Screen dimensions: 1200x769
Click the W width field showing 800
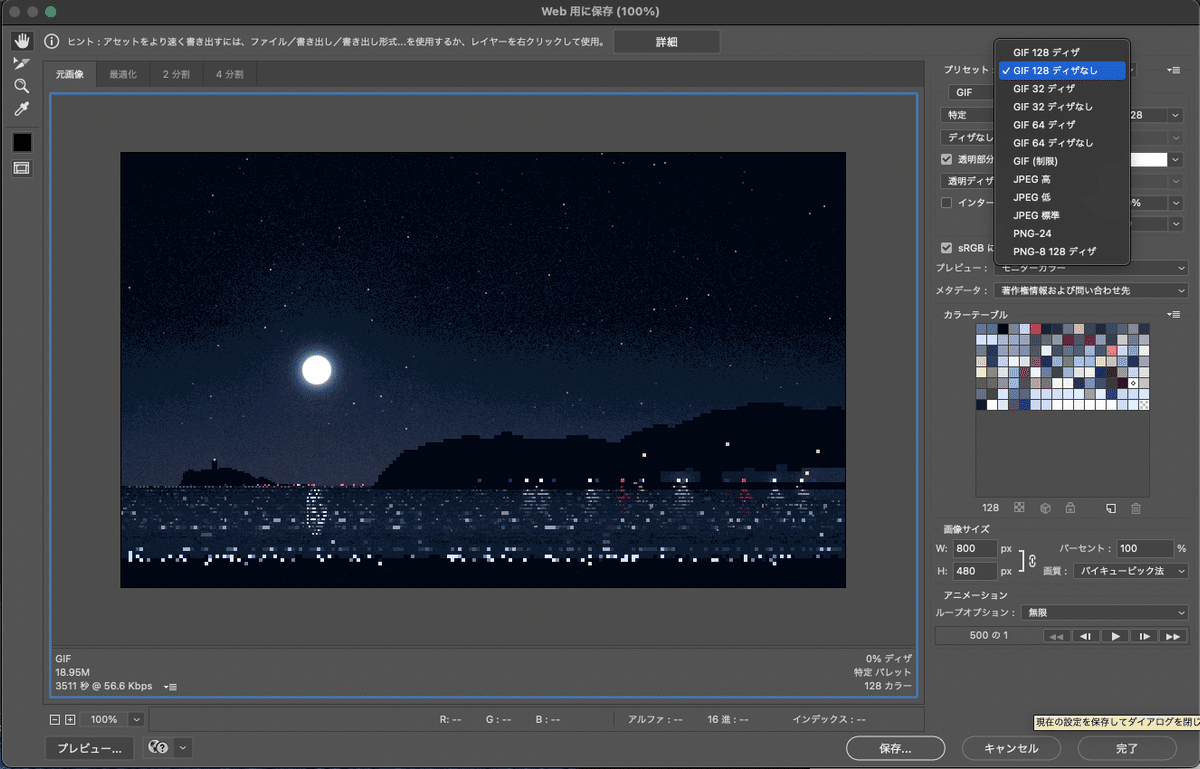click(974, 549)
